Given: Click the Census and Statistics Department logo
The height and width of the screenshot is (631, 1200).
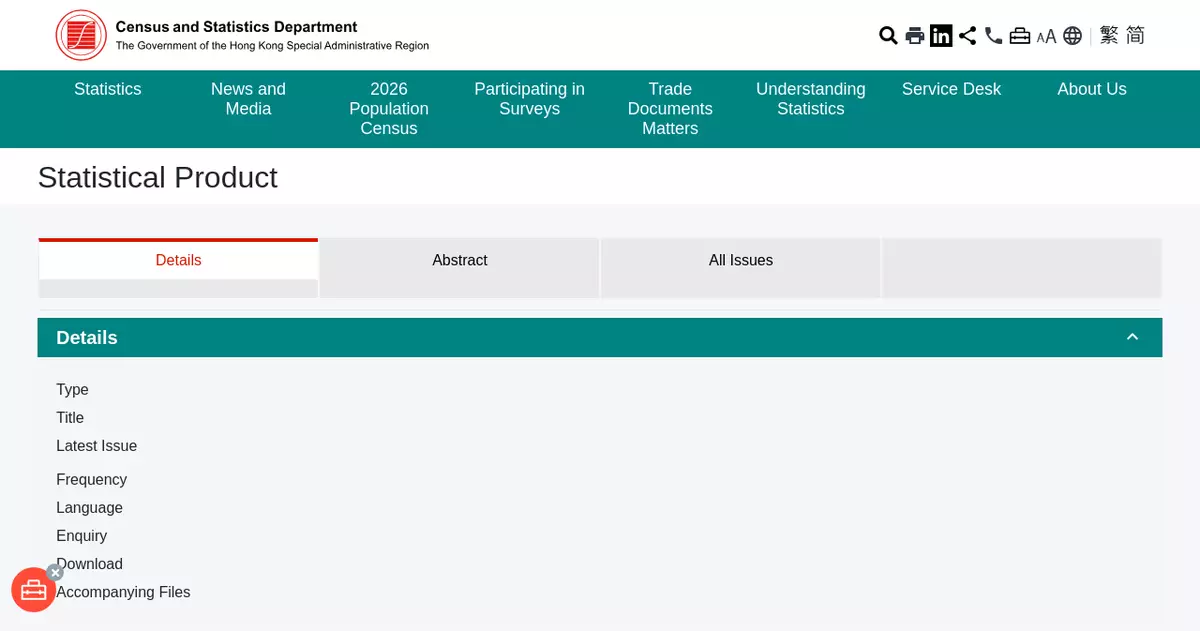Looking at the screenshot, I should point(81,35).
